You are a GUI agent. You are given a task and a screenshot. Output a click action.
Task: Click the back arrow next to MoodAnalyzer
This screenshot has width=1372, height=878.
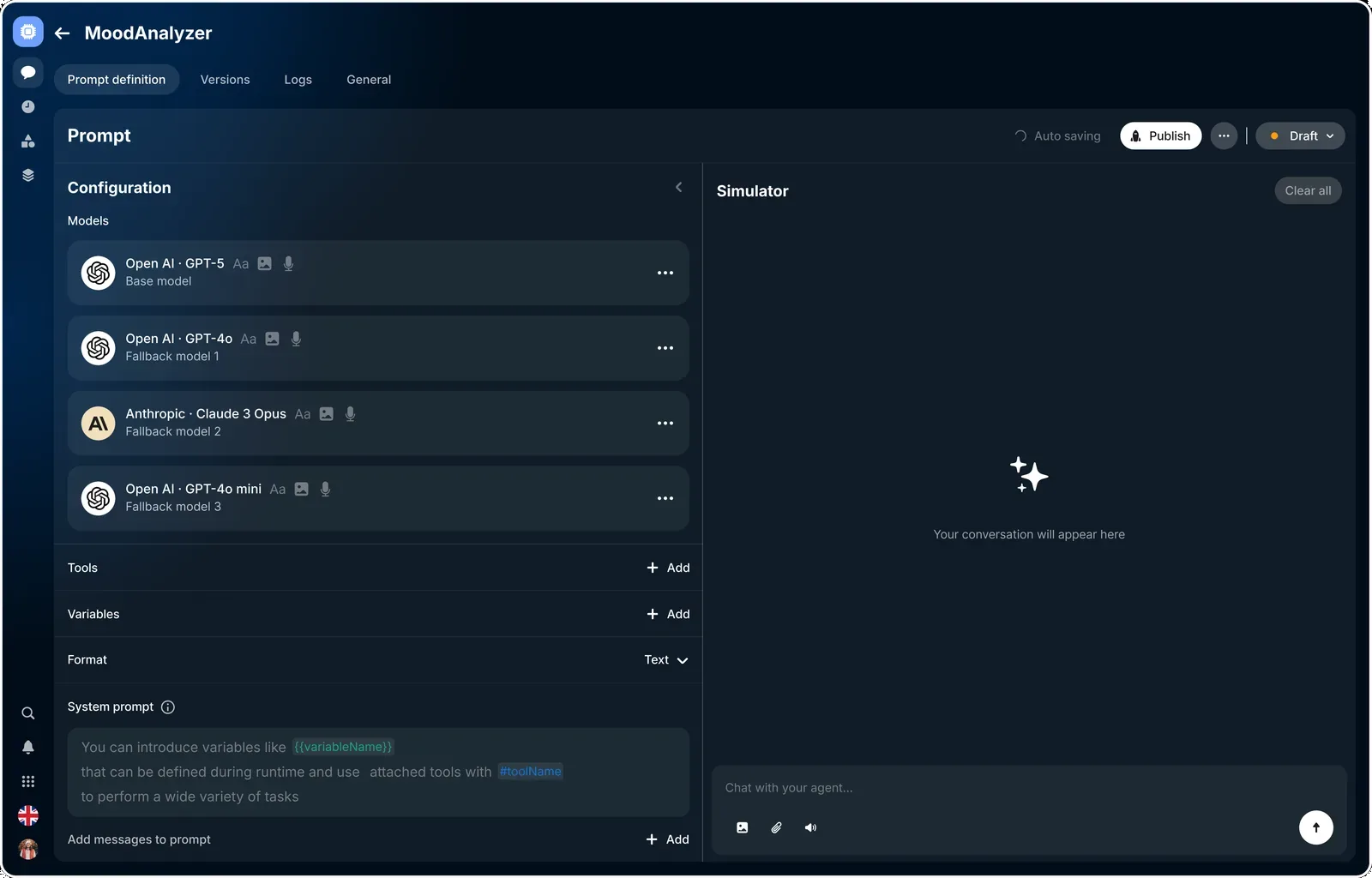[62, 33]
